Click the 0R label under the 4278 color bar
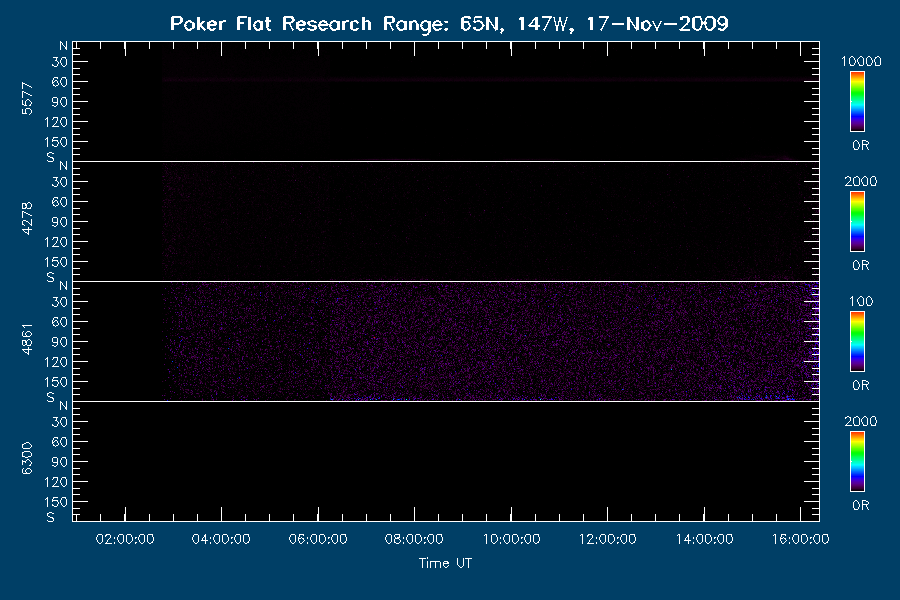This screenshot has height=600, width=900. (x=860, y=265)
